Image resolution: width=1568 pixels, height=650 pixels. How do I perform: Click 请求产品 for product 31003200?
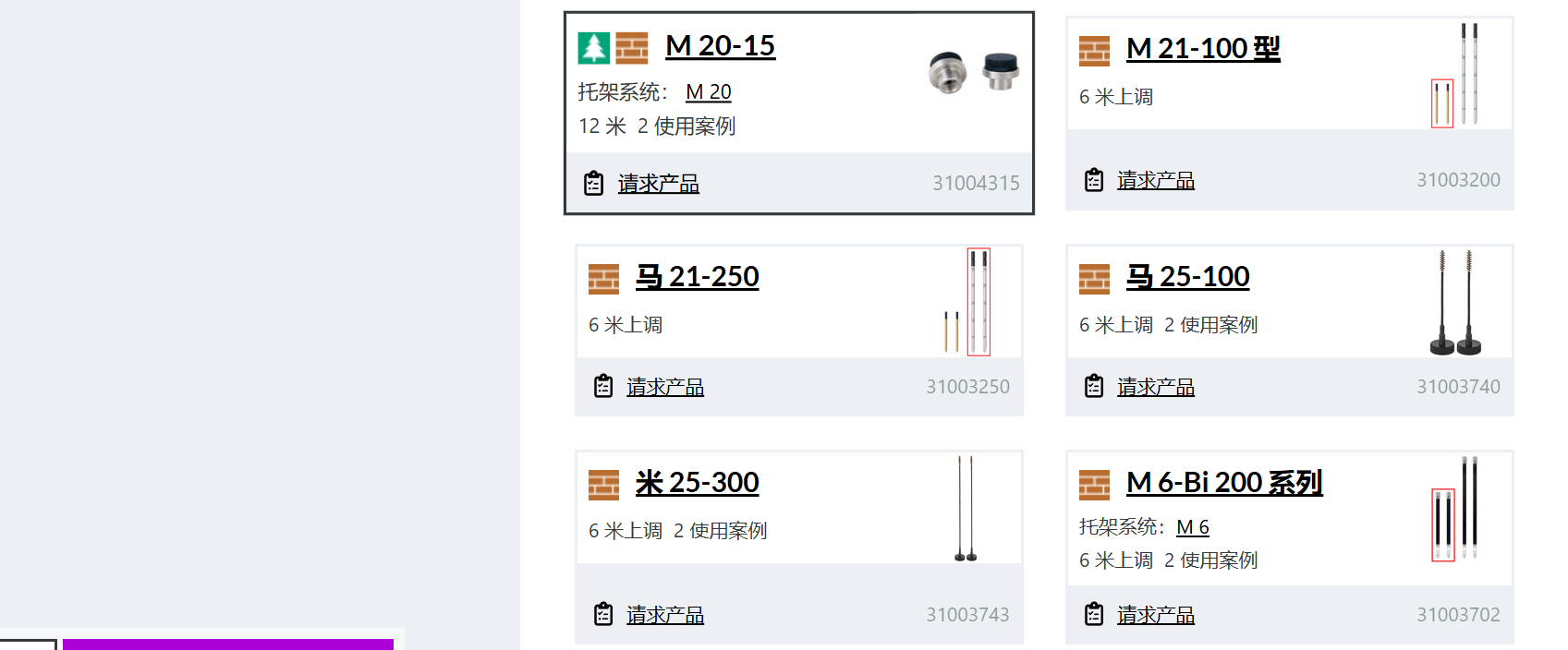1156,180
